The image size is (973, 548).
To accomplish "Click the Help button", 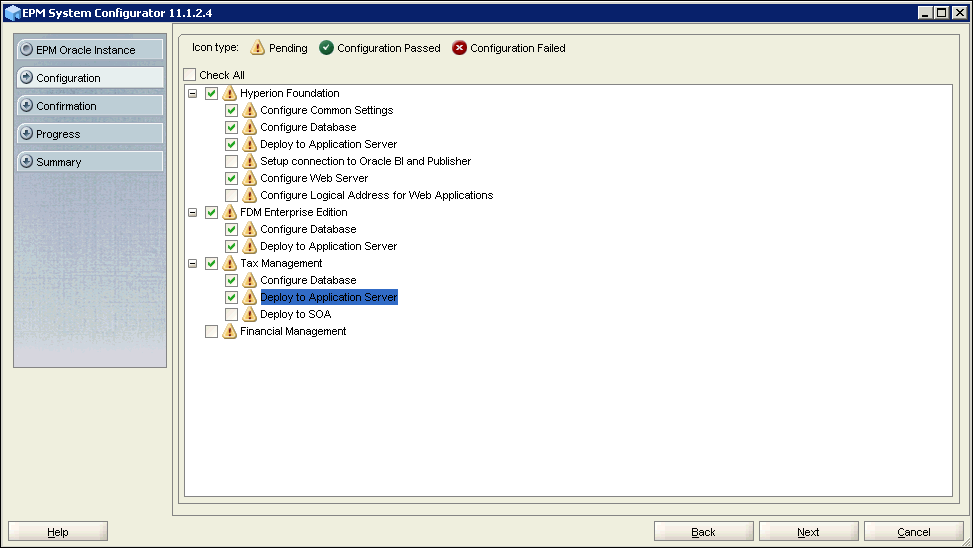I will (58, 532).
